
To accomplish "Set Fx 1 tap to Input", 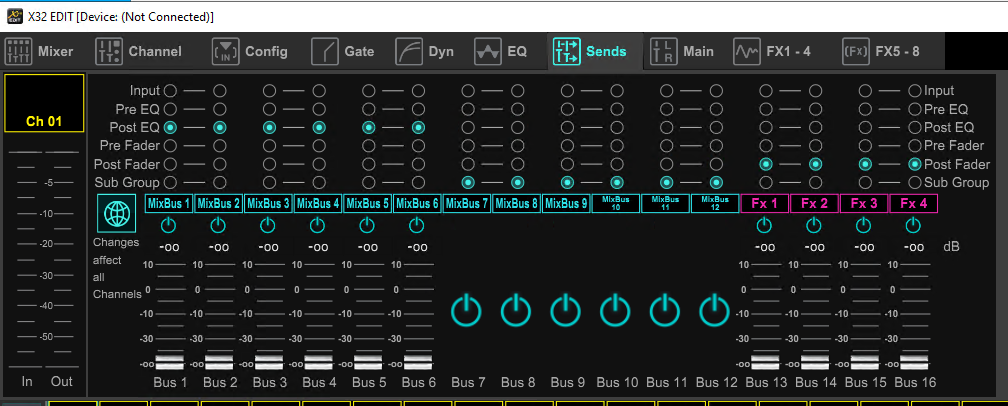I will click(x=766, y=91).
